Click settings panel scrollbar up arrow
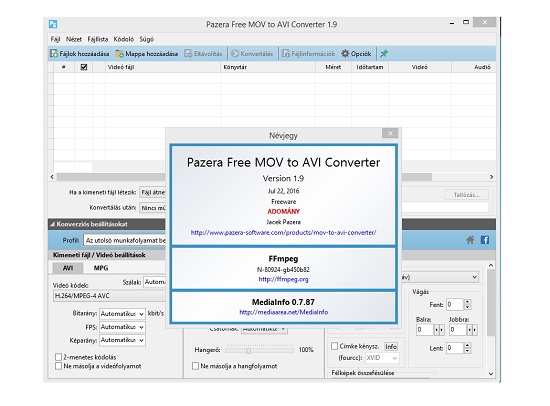The height and width of the screenshot is (406, 550). pyautogui.click(x=491, y=265)
